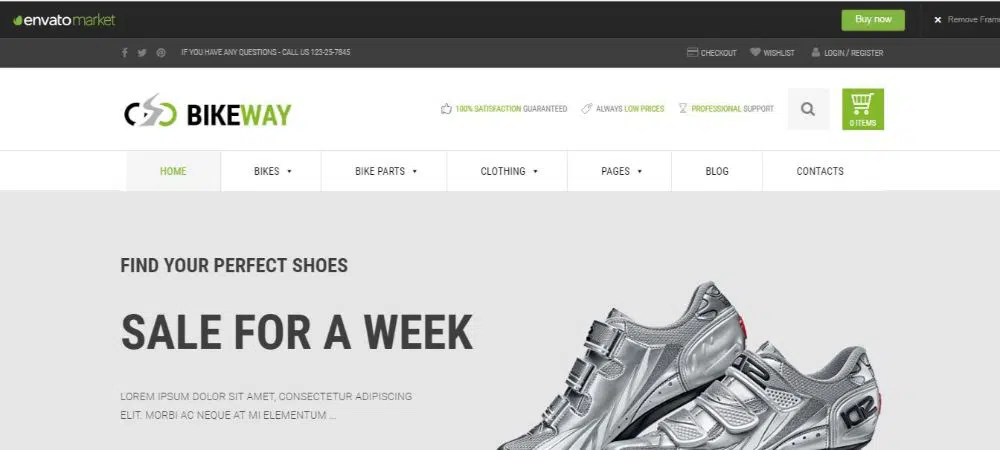This screenshot has width=1000, height=450.
Task: Open the Twitter social icon
Action: [142, 53]
